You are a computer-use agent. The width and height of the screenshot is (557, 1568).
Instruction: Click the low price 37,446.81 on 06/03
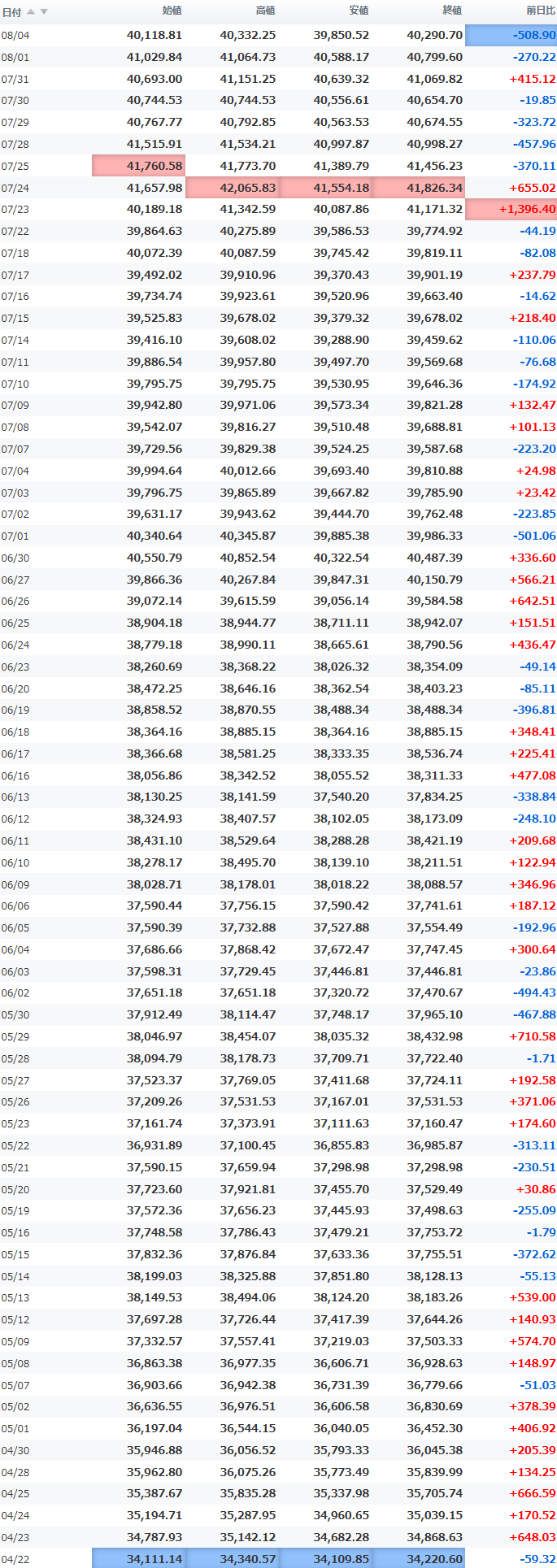coord(341,971)
